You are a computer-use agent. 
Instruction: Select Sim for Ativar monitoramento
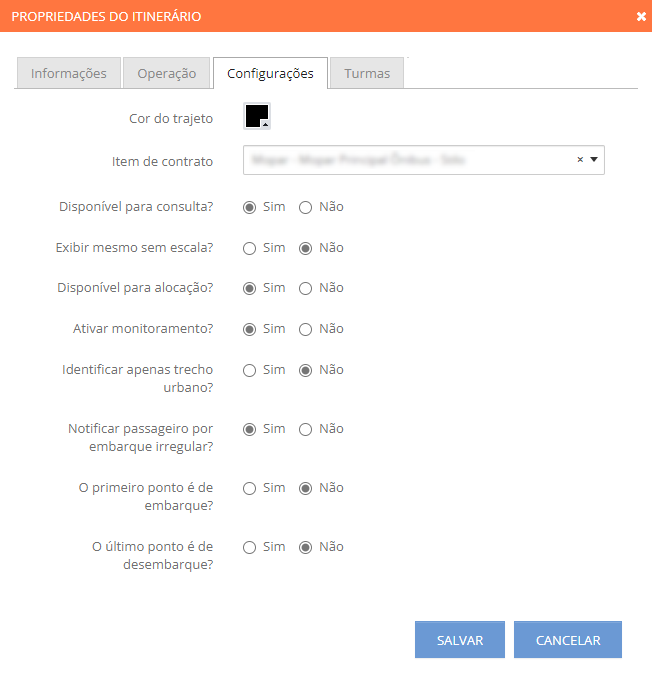click(249, 329)
